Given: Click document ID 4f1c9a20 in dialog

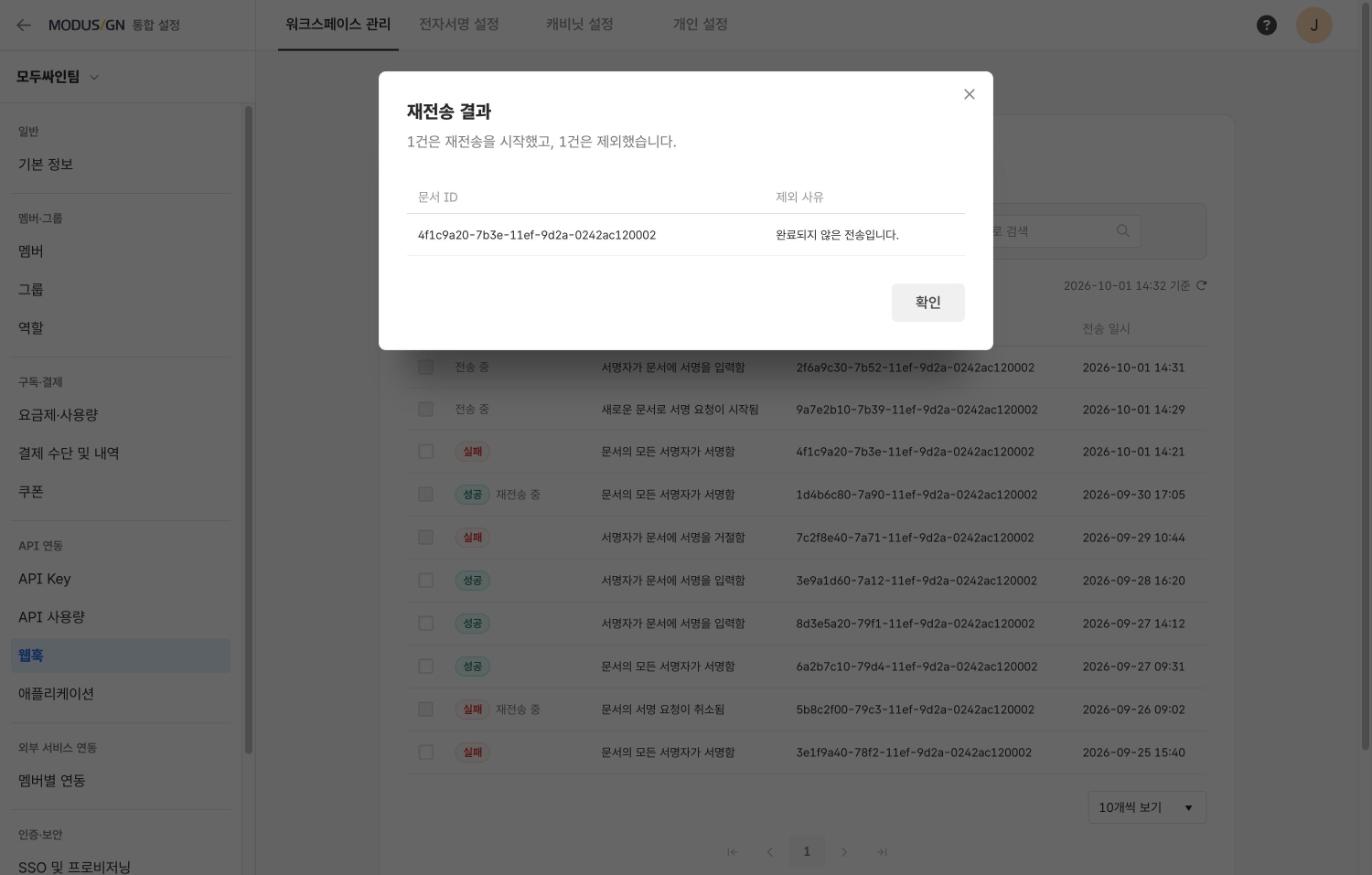Looking at the screenshot, I should coord(537,235).
